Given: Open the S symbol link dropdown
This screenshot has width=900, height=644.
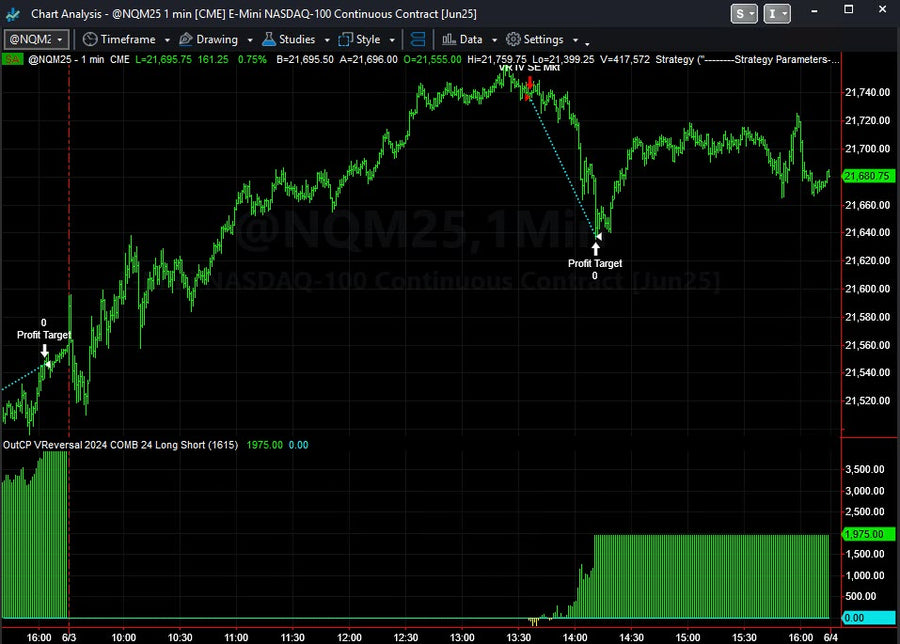Looking at the screenshot, I should 744,14.
